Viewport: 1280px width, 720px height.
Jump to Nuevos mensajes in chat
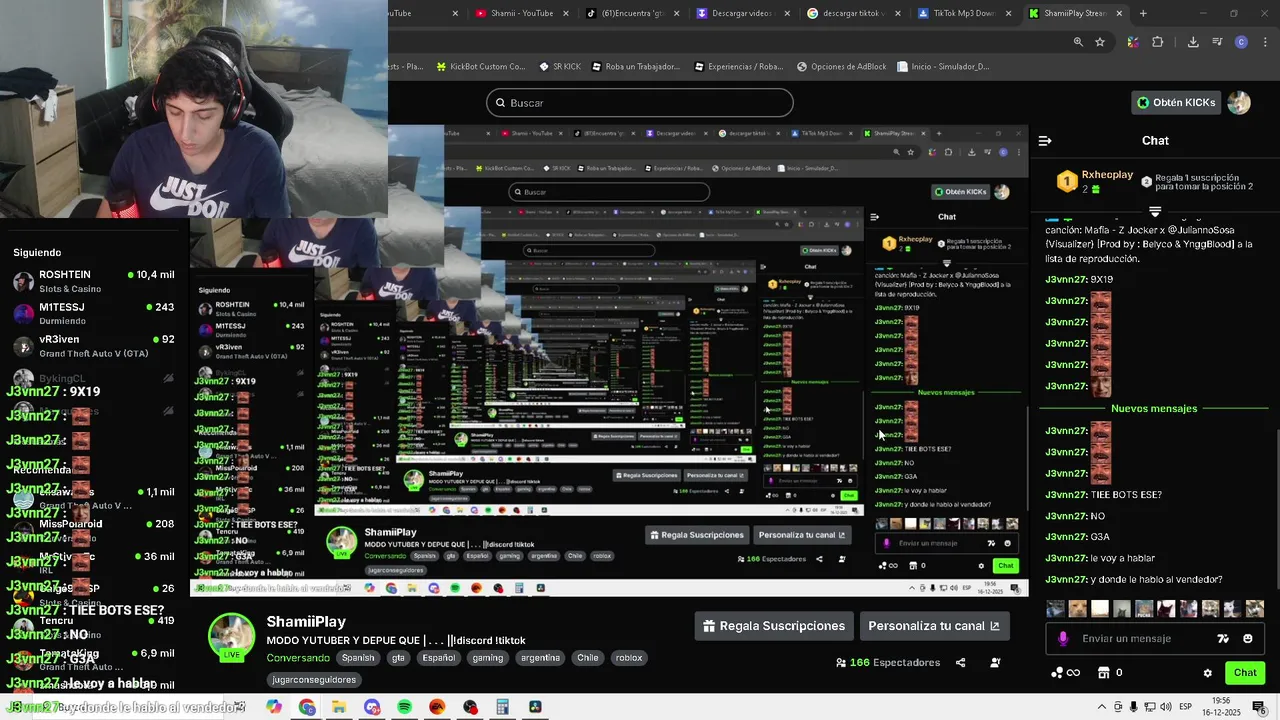click(x=1154, y=409)
